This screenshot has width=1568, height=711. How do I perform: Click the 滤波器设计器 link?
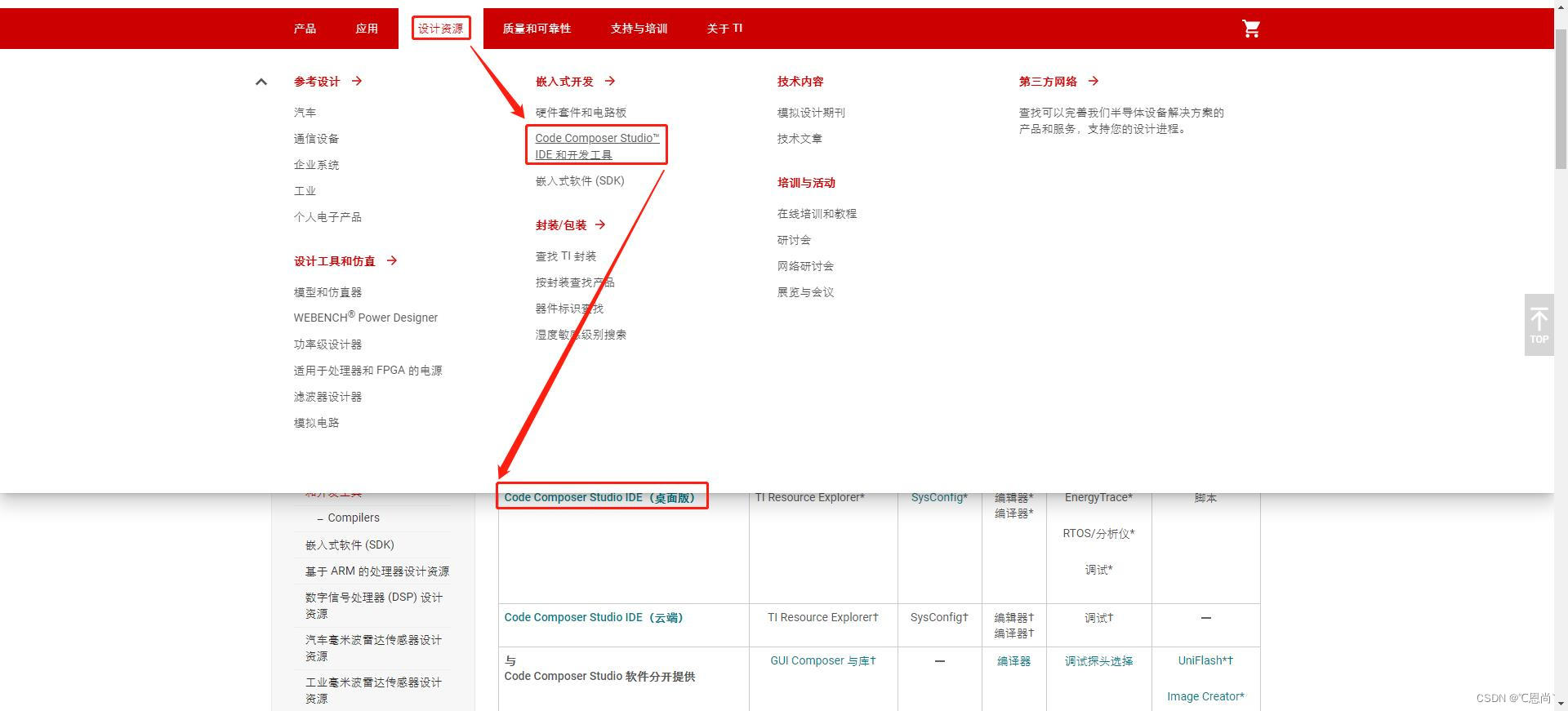point(327,397)
